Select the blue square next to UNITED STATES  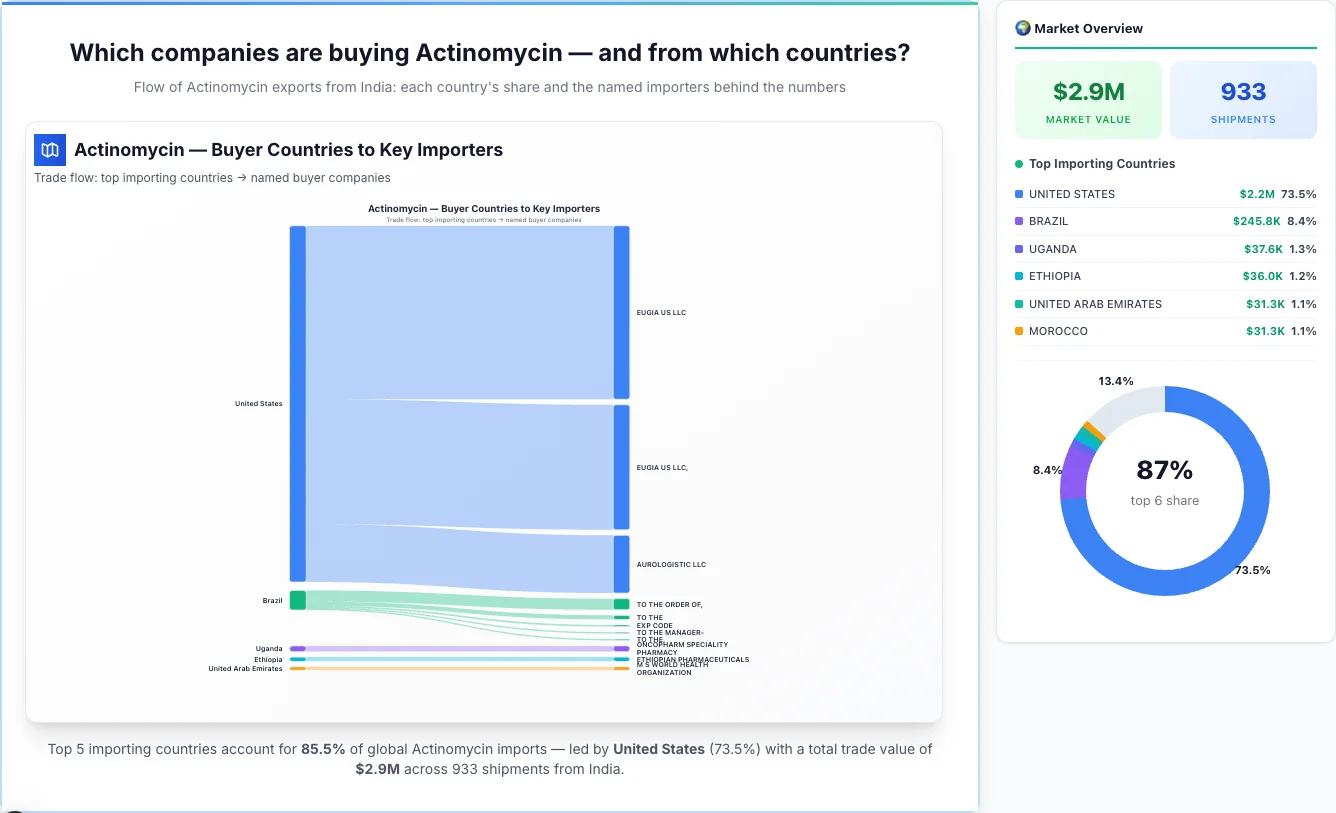point(1019,194)
